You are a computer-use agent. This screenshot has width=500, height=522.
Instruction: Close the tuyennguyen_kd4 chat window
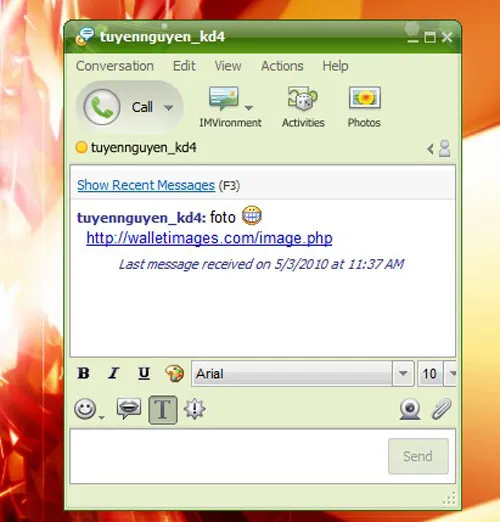click(447, 37)
